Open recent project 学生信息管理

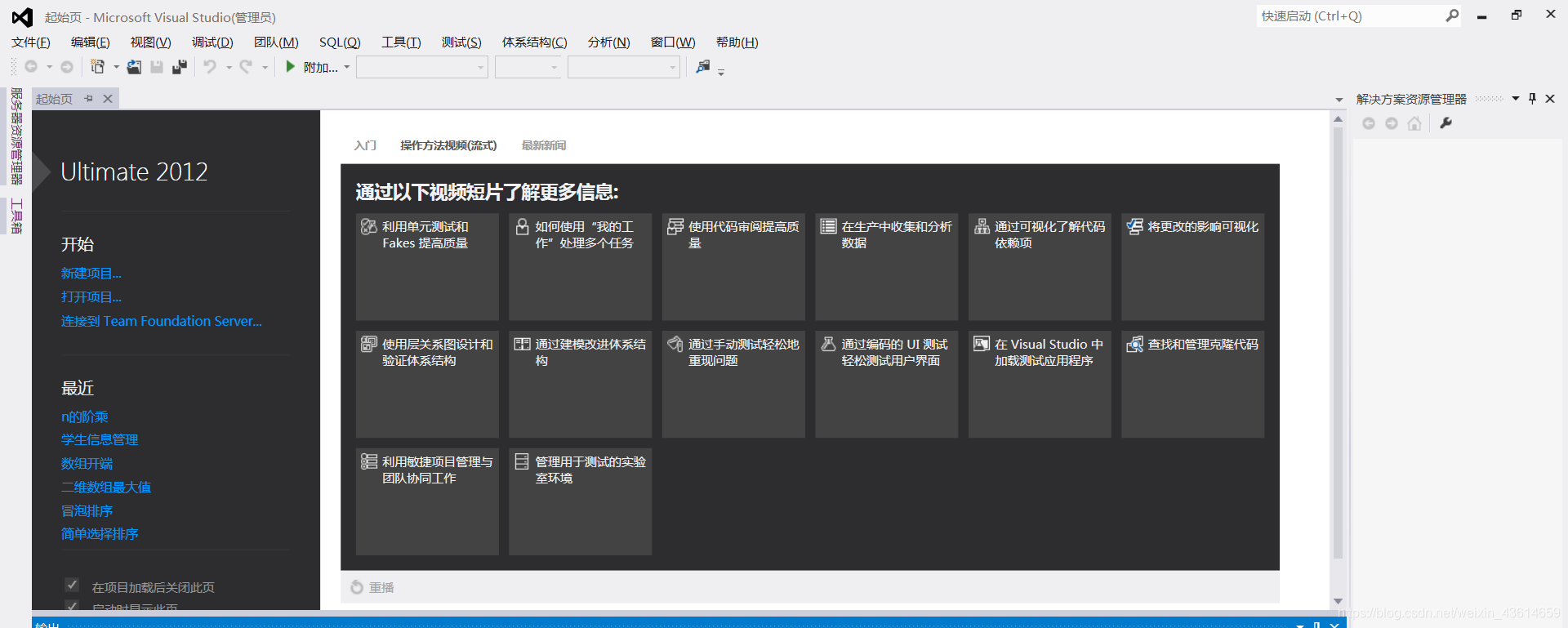(x=100, y=440)
